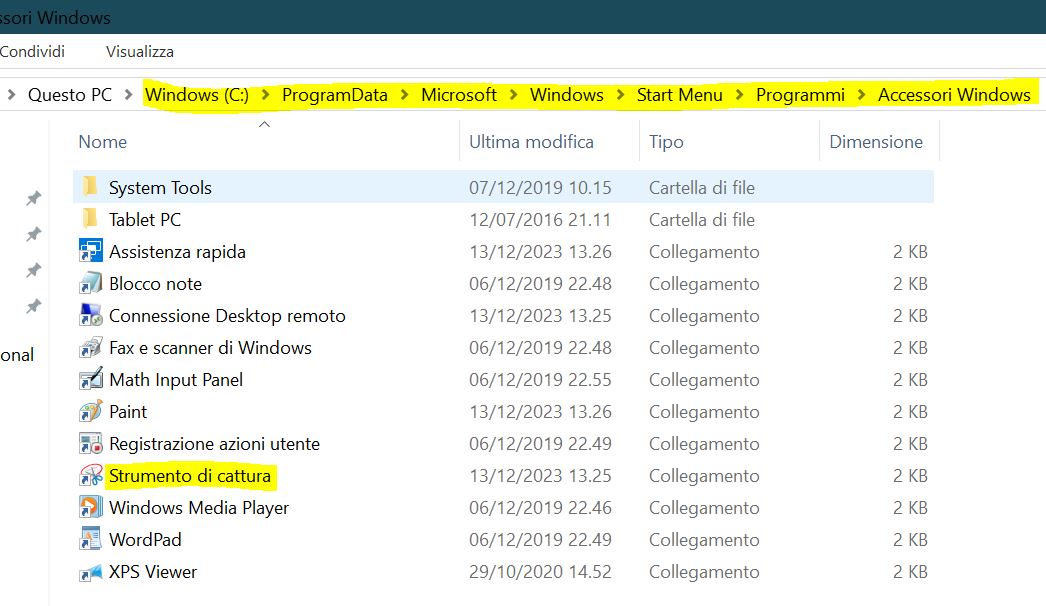This screenshot has height=606, width=1046.
Task: Select the System Tools name text
Action: [x=160, y=188]
